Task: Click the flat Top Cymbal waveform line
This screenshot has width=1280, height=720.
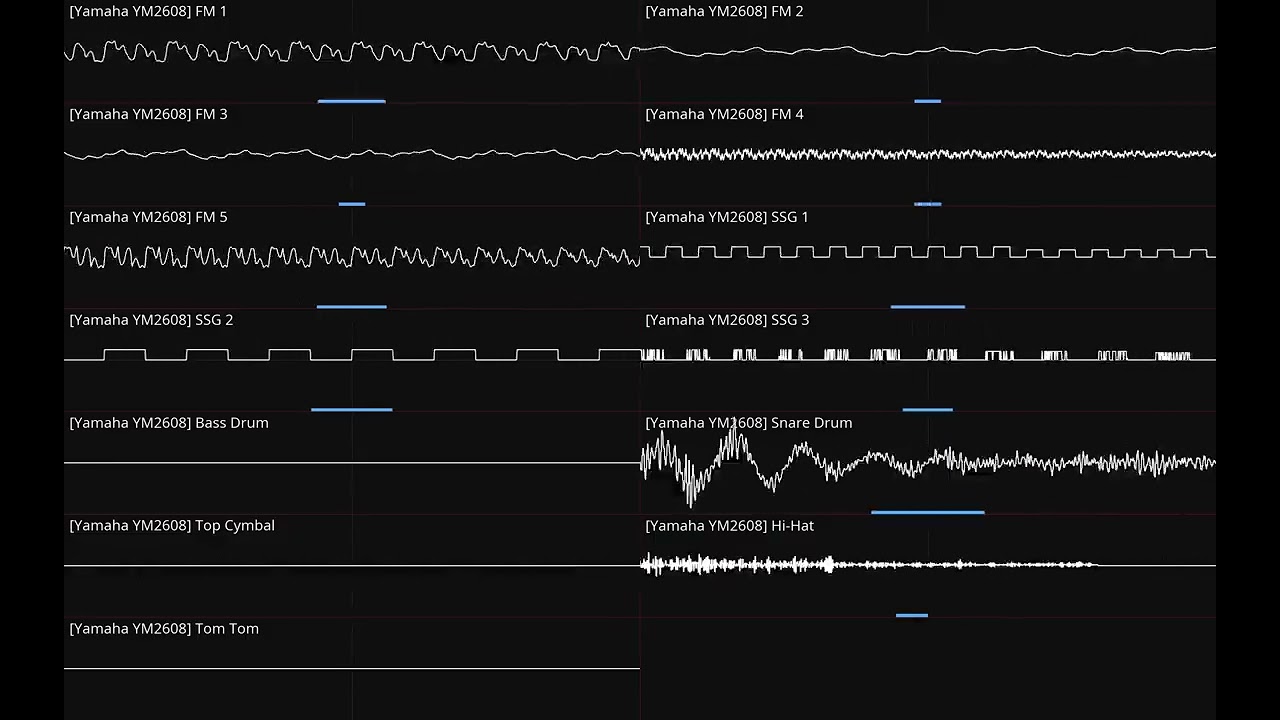Action: tap(352, 566)
